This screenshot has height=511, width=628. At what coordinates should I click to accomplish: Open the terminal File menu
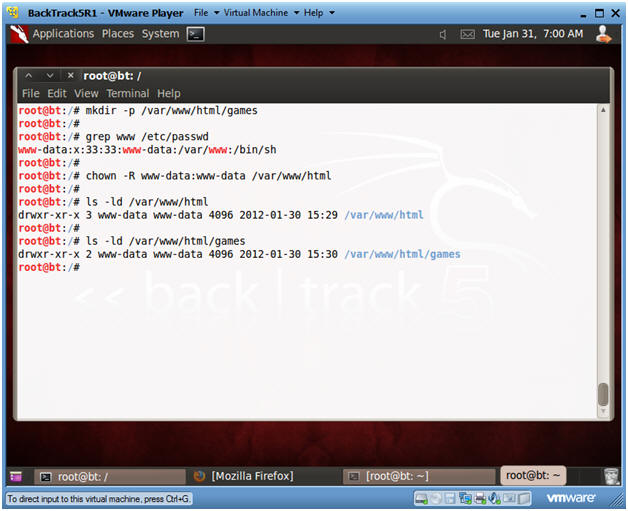tap(30, 93)
